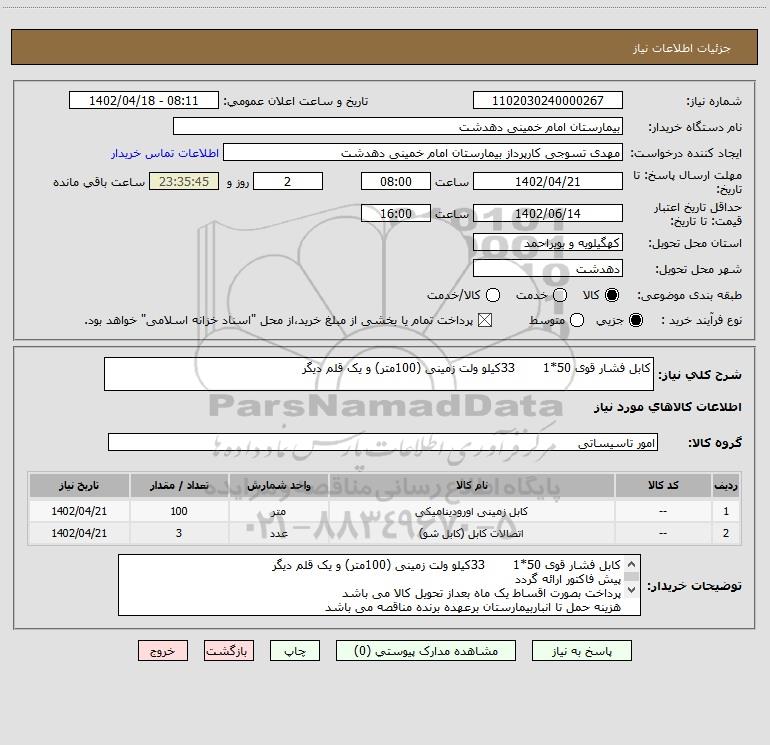Click the quantity cell 100
Screen dimensions: 770x745
click(x=179, y=511)
